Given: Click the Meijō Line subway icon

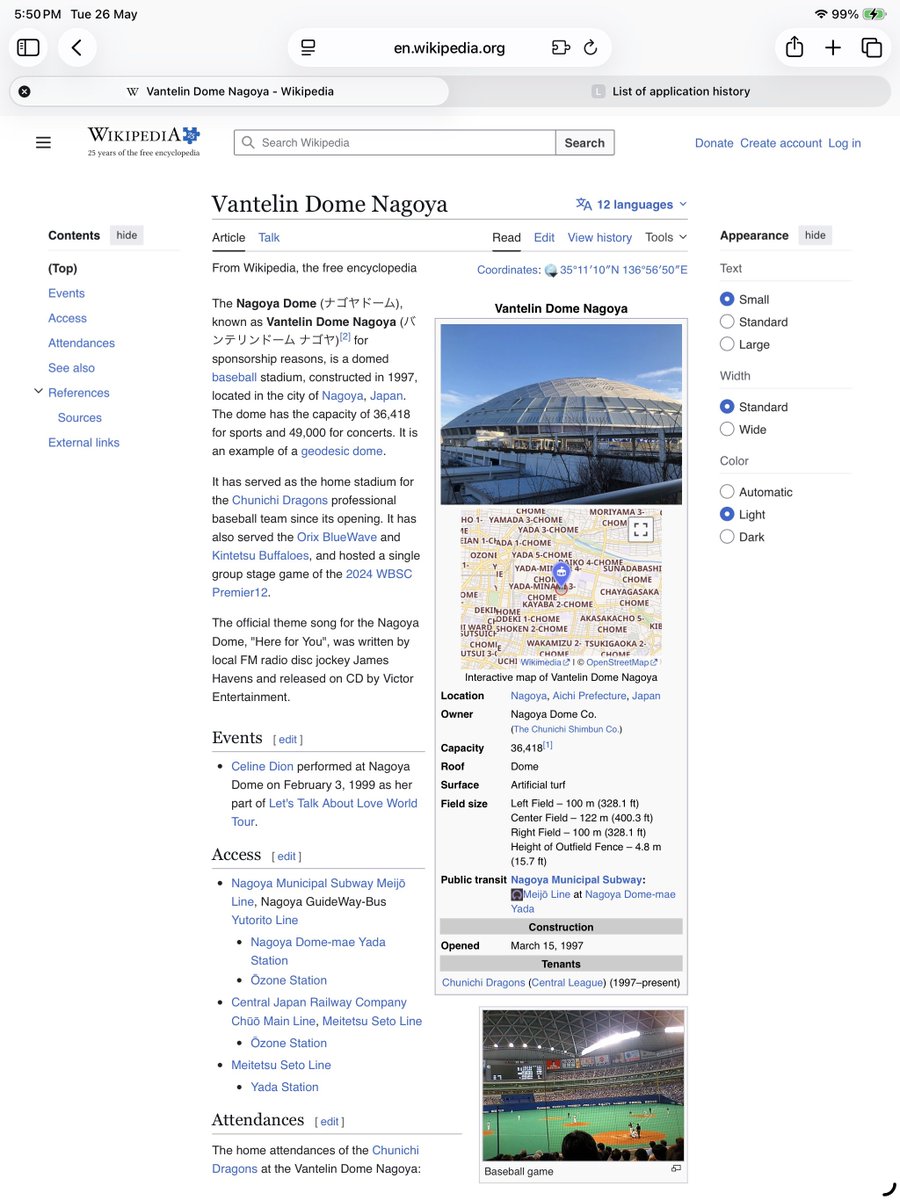Looking at the screenshot, I should click(517, 895).
